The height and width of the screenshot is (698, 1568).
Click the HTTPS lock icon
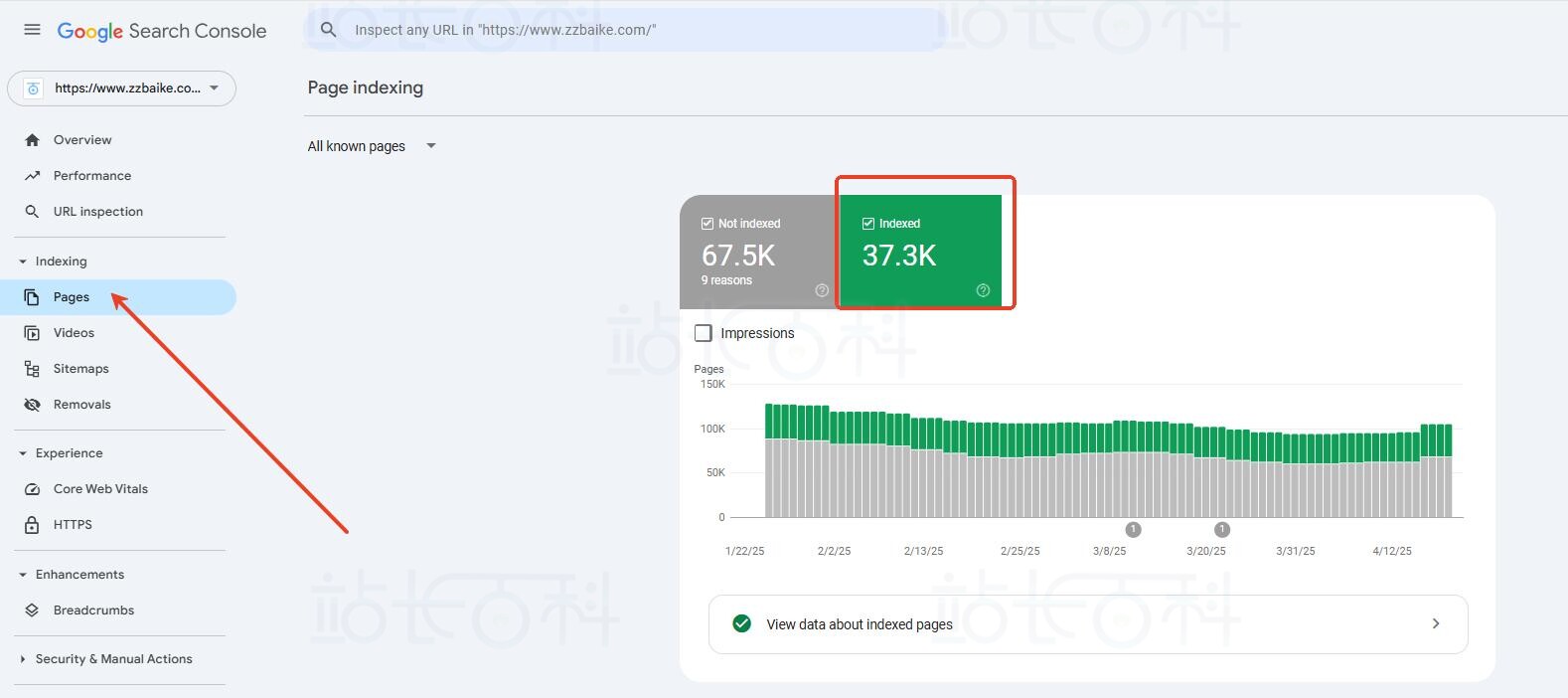coord(32,525)
